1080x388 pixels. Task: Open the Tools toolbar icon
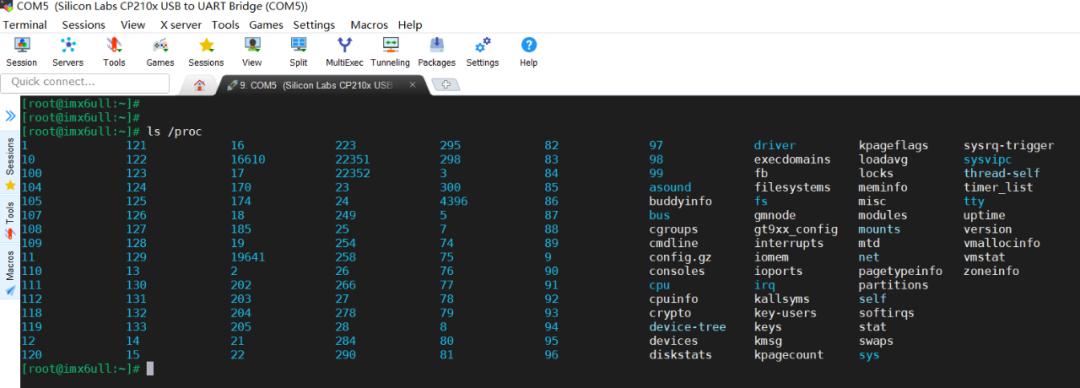114,52
